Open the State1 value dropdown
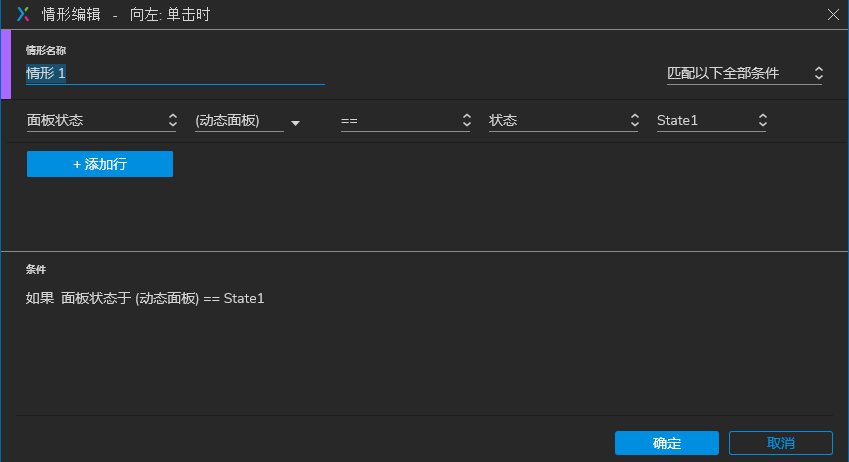Viewport: 849px width, 462px height. tap(712, 121)
